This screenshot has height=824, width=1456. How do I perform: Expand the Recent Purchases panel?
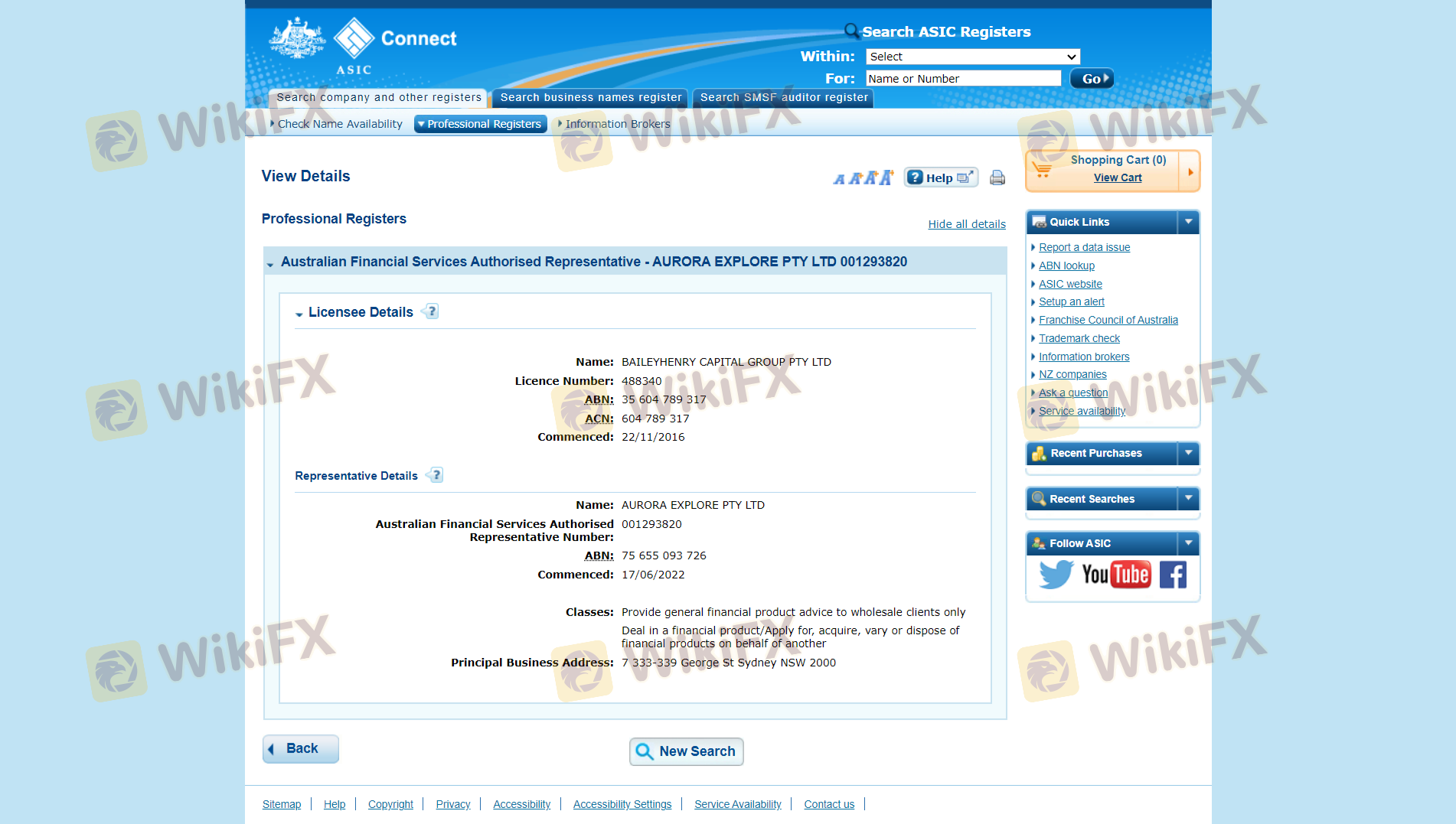[x=1188, y=453]
